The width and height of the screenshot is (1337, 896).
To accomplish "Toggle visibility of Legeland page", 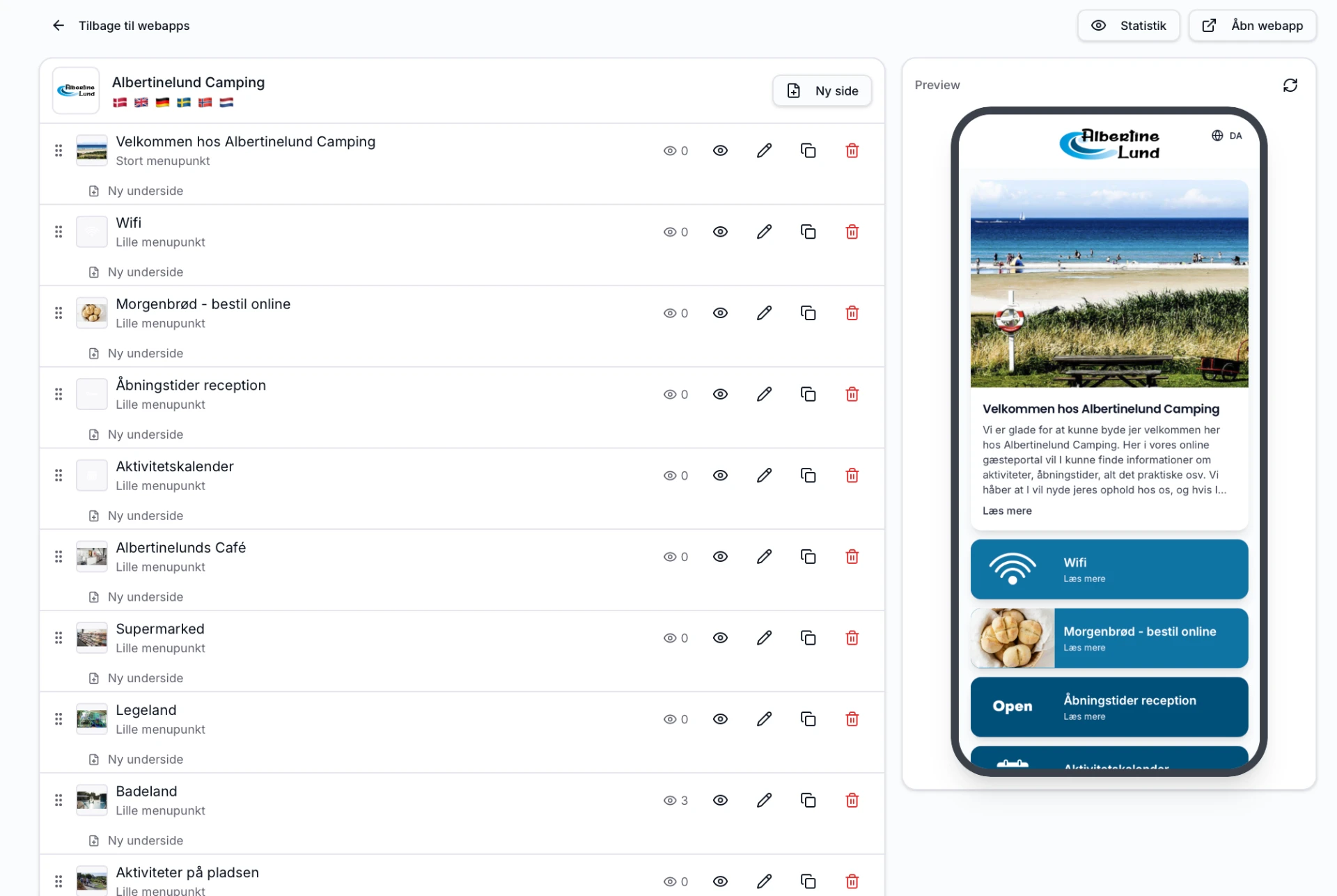I will click(x=720, y=719).
